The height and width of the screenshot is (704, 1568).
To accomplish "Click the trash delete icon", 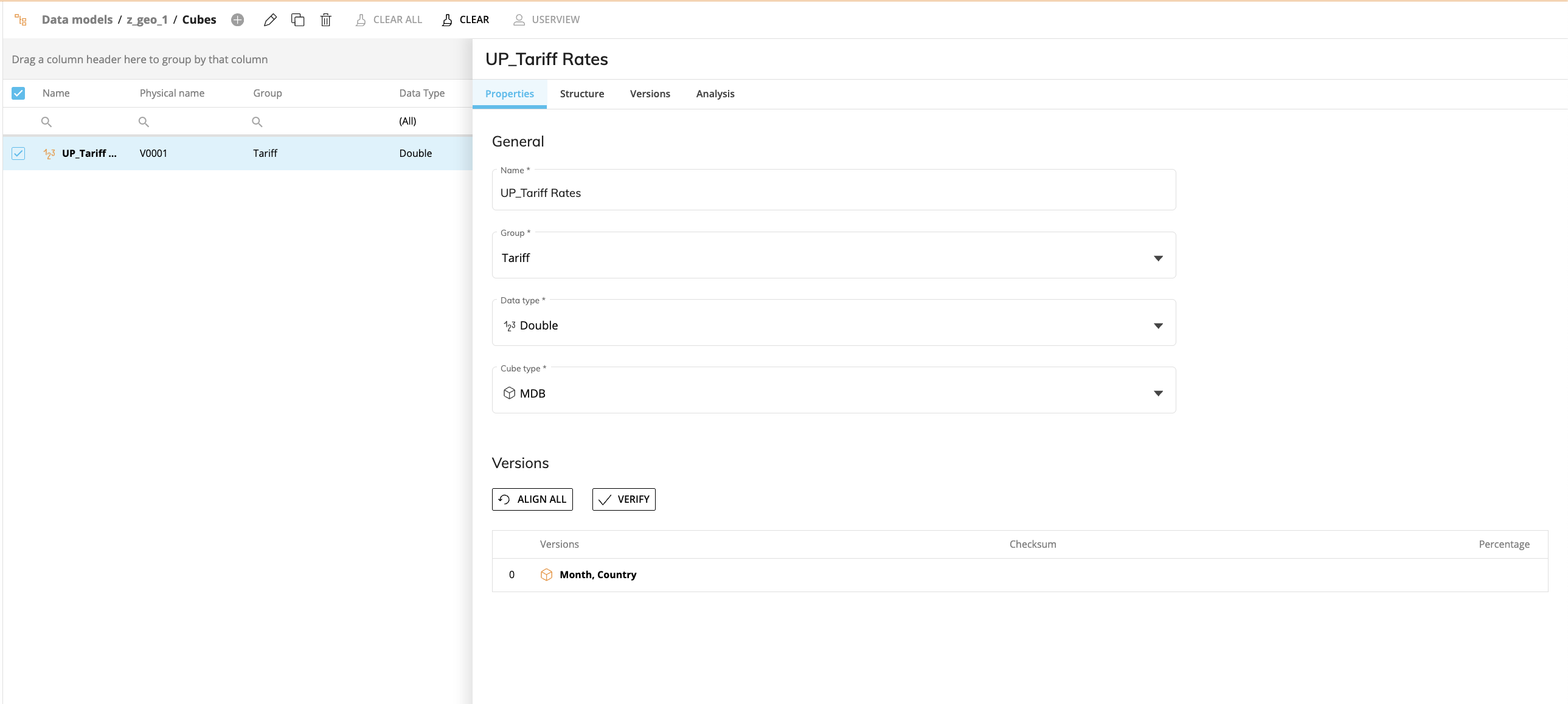I will tap(325, 19).
